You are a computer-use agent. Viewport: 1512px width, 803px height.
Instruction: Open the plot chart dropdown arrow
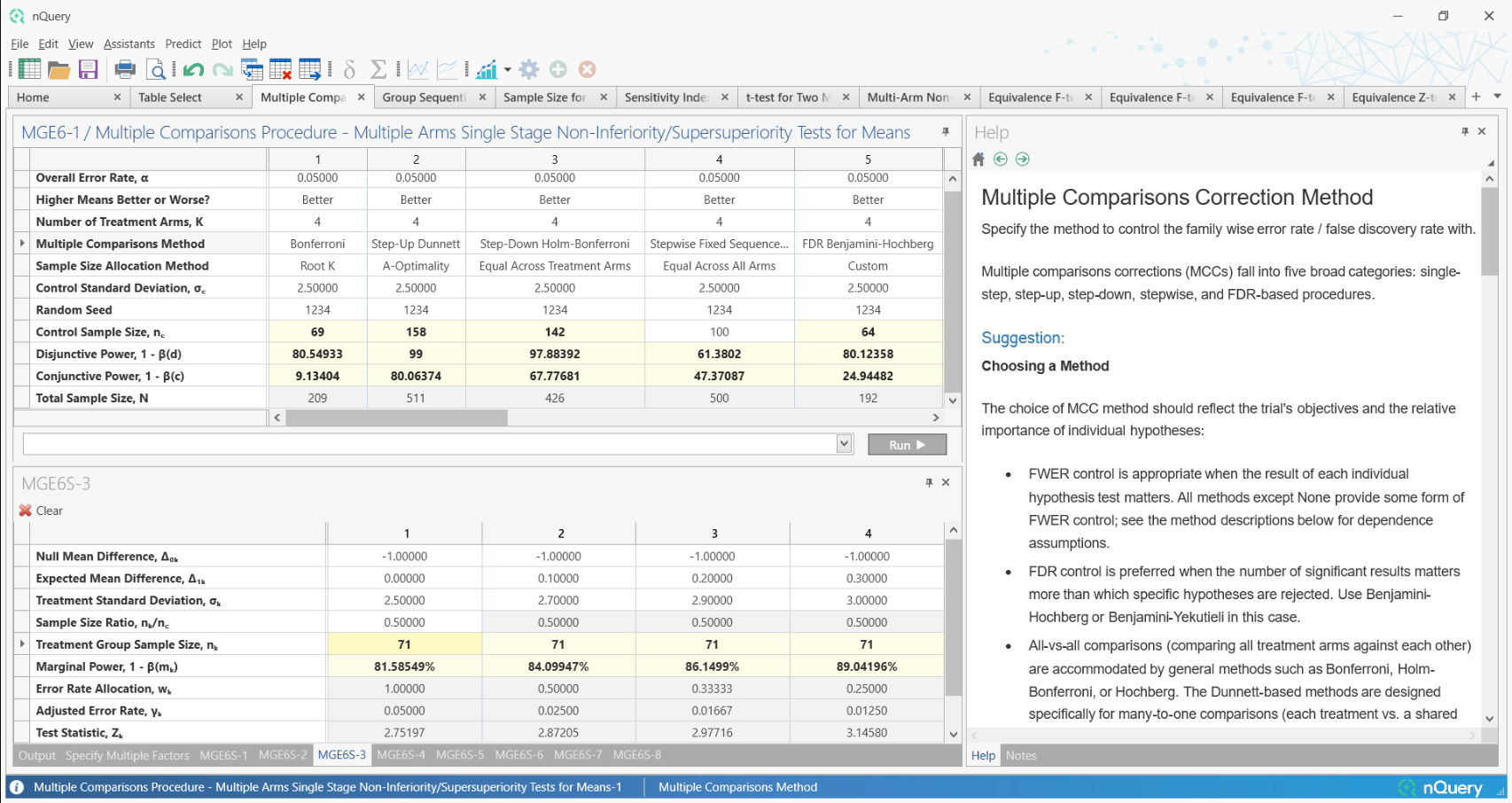pyautogui.click(x=508, y=69)
